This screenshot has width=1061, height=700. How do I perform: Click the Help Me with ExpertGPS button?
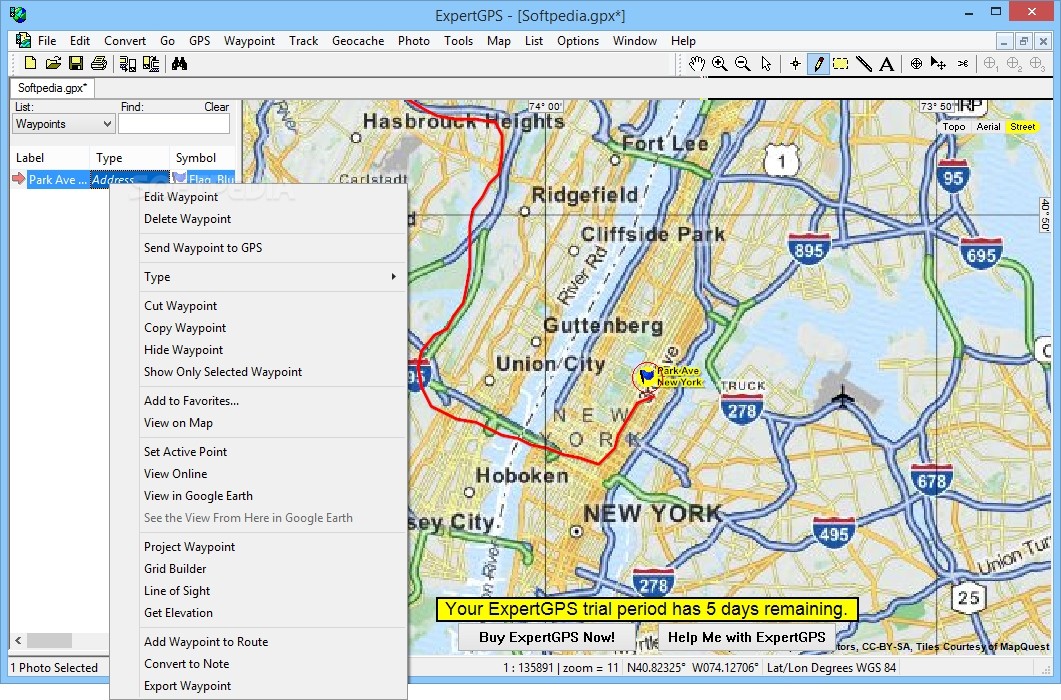(x=746, y=637)
